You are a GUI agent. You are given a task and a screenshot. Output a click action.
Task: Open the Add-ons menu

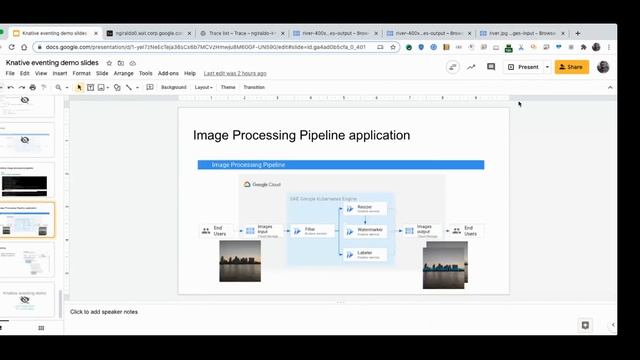click(x=168, y=73)
